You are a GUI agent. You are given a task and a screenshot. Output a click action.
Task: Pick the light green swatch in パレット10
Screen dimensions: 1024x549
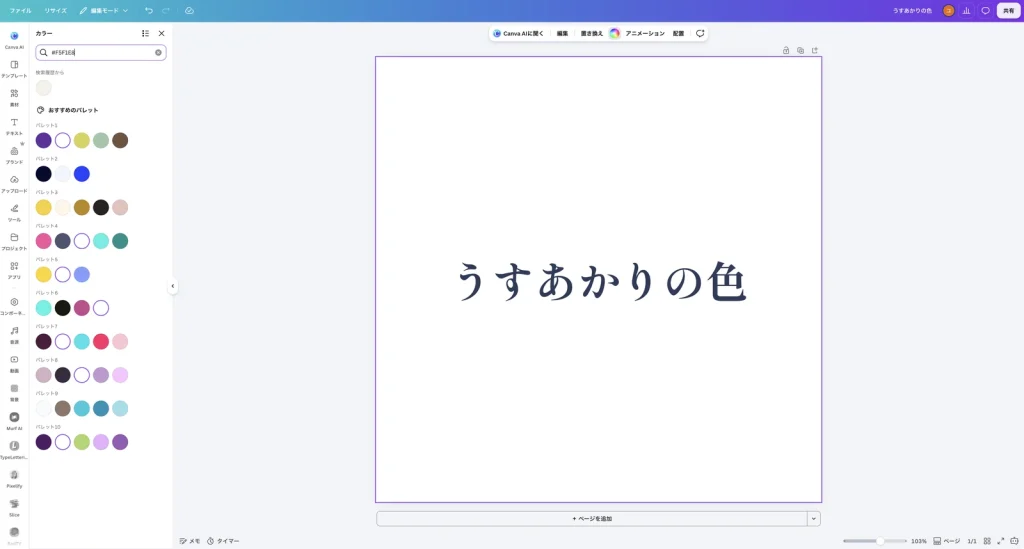click(82, 442)
